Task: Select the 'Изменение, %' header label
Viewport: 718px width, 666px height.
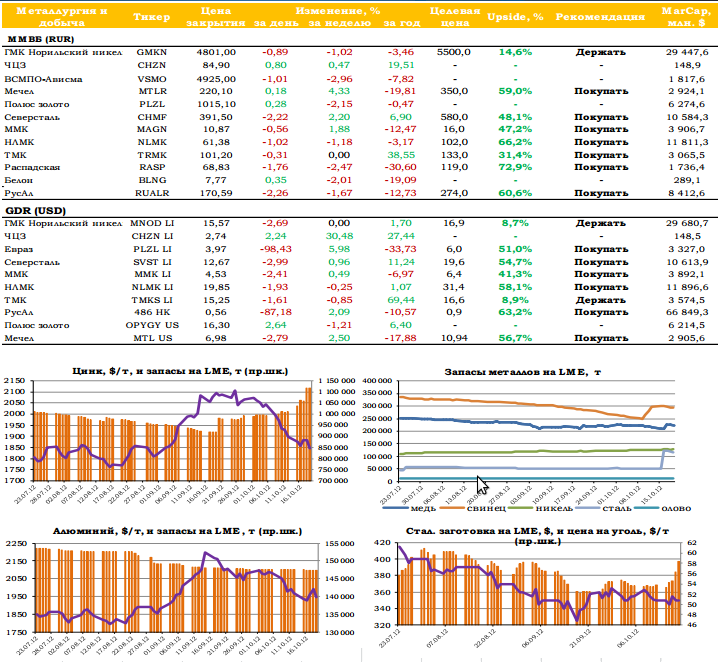Action: pyautogui.click(x=337, y=11)
